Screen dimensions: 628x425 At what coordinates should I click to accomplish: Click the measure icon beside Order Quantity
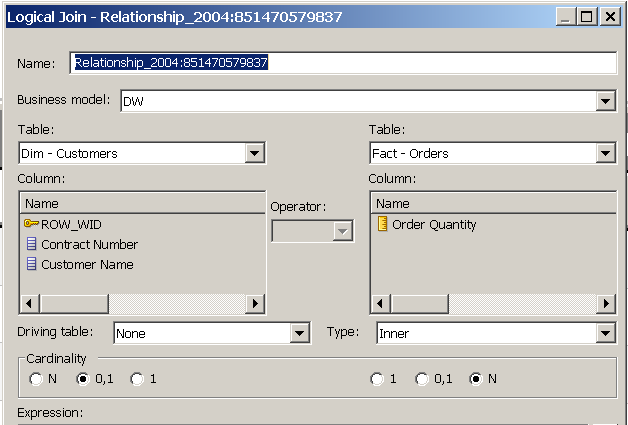tap(382, 224)
